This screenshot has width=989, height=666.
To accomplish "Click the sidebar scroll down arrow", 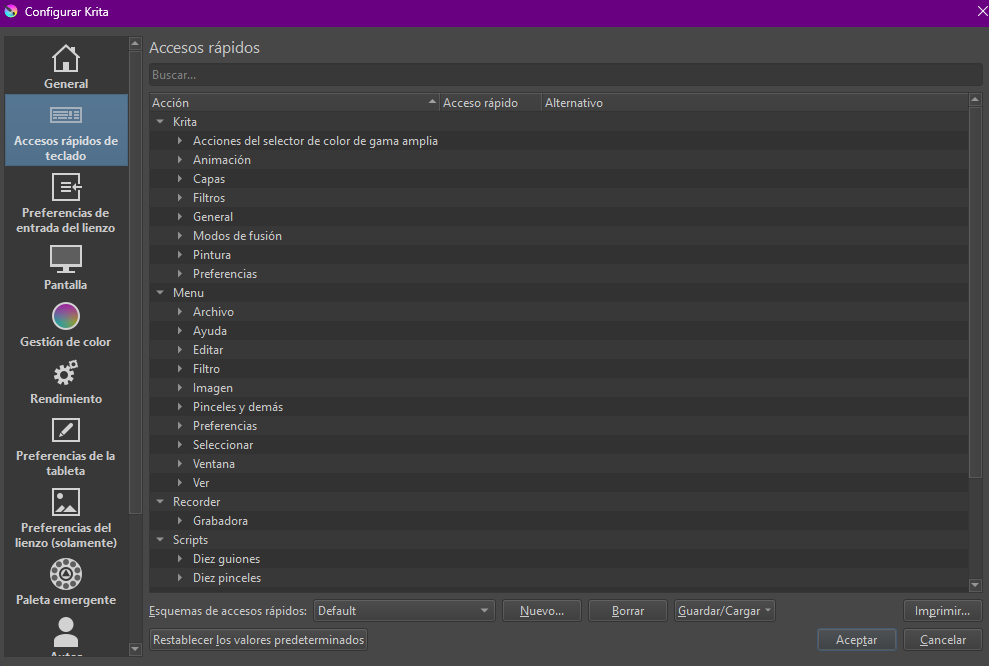I will (135, 649).
